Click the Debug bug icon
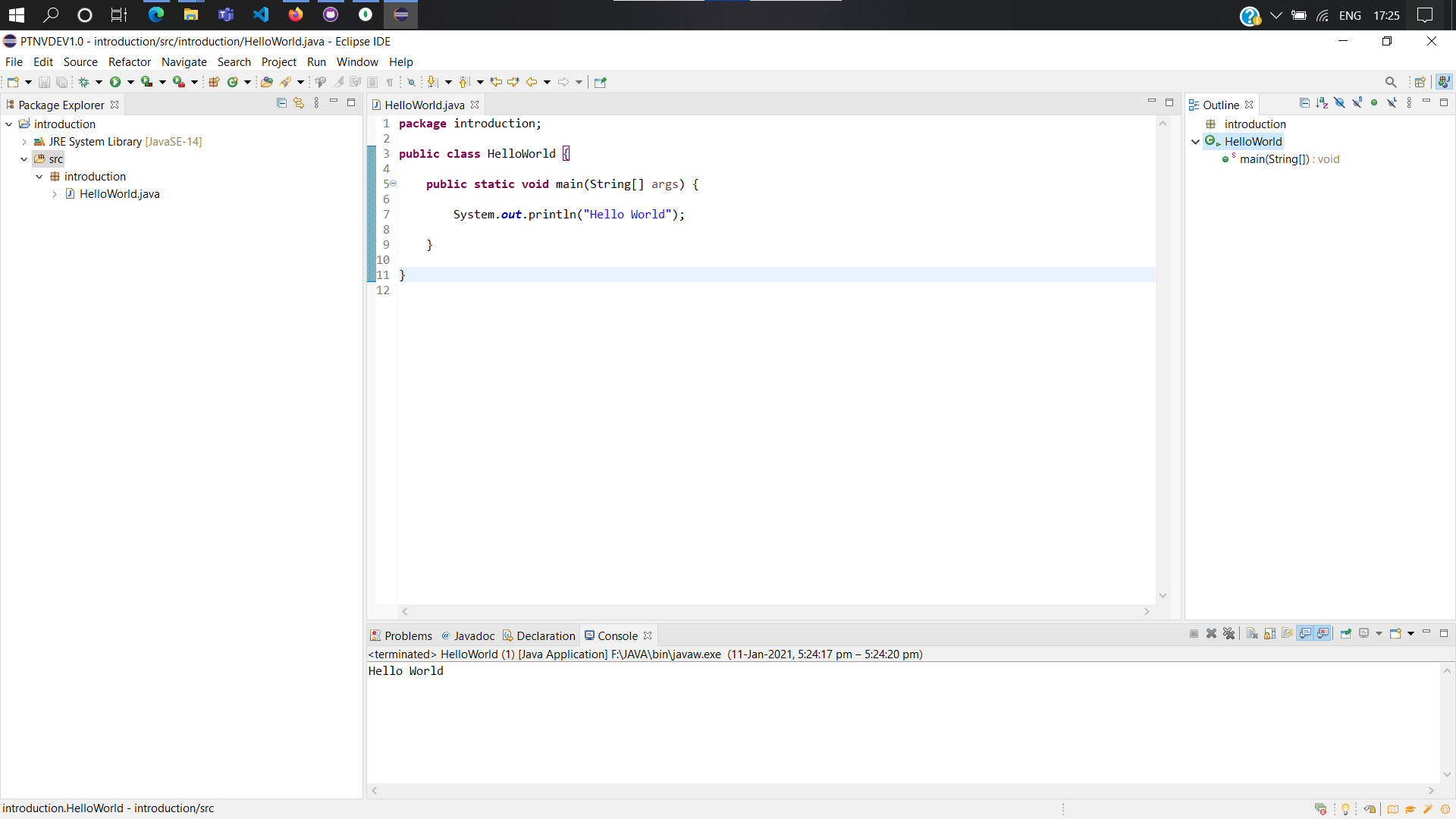The height and width of the screenshot is (819, 1456). pos(84,82)
